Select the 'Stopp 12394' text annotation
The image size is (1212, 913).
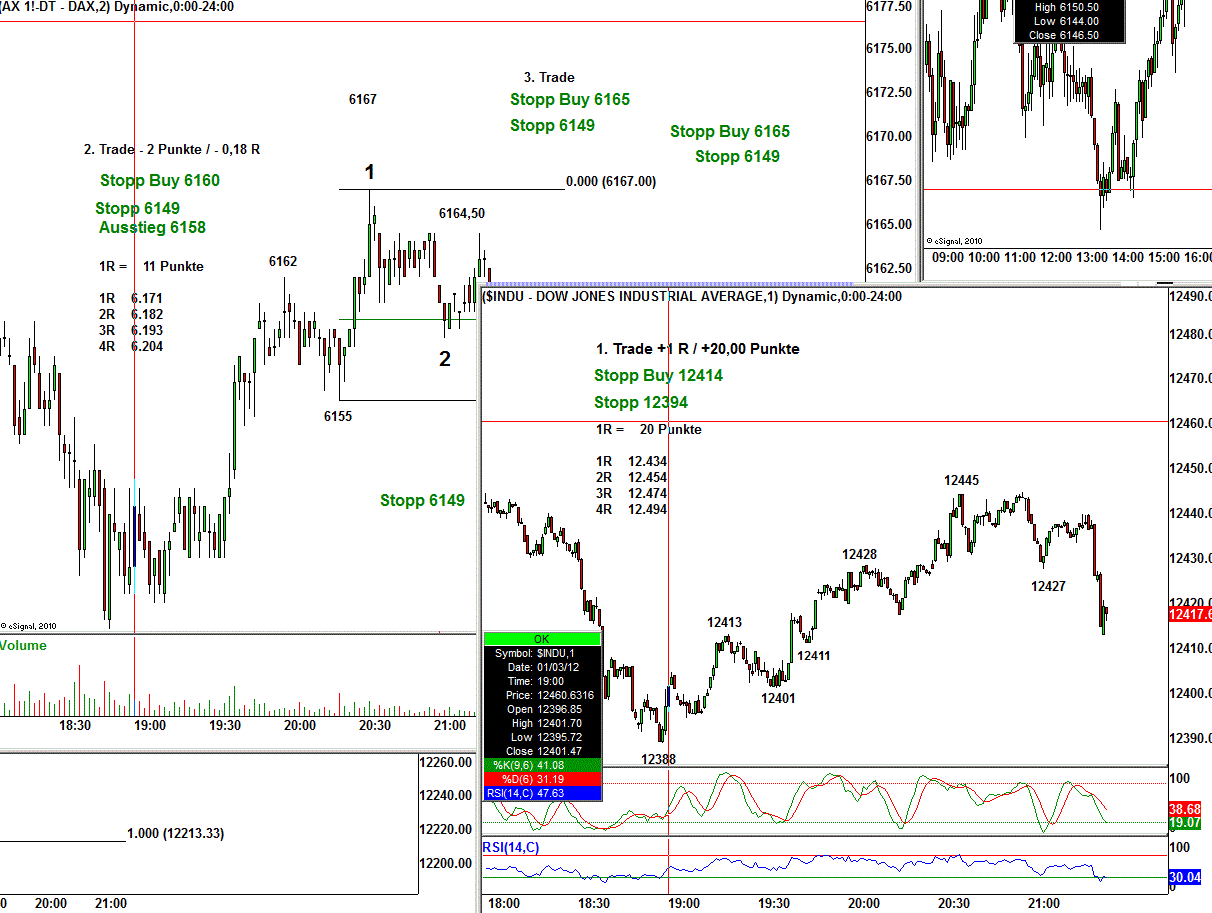[x=641, y=403]
